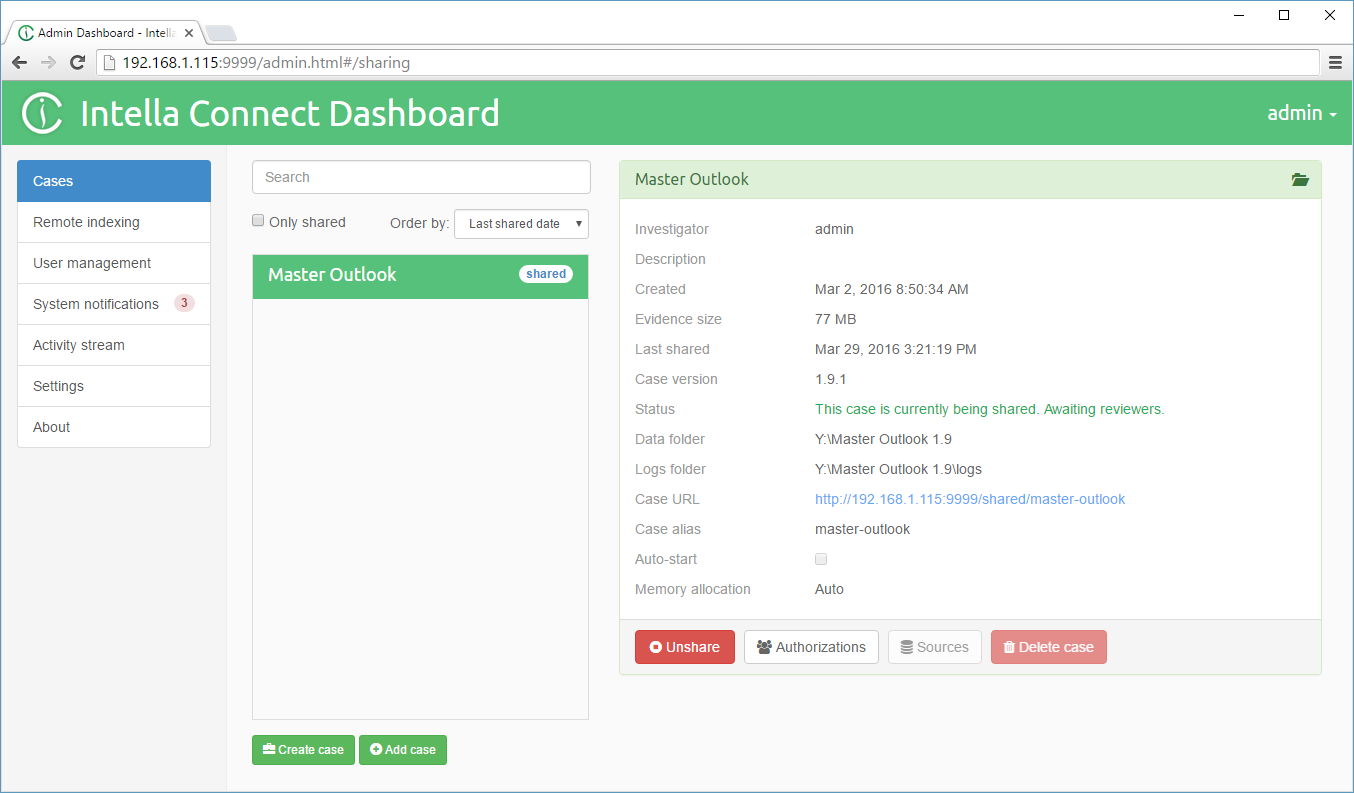This screenshot has height=793, width=1354.
Task: Toggle the Auto-start checkbox
Action: pos(821,559)
